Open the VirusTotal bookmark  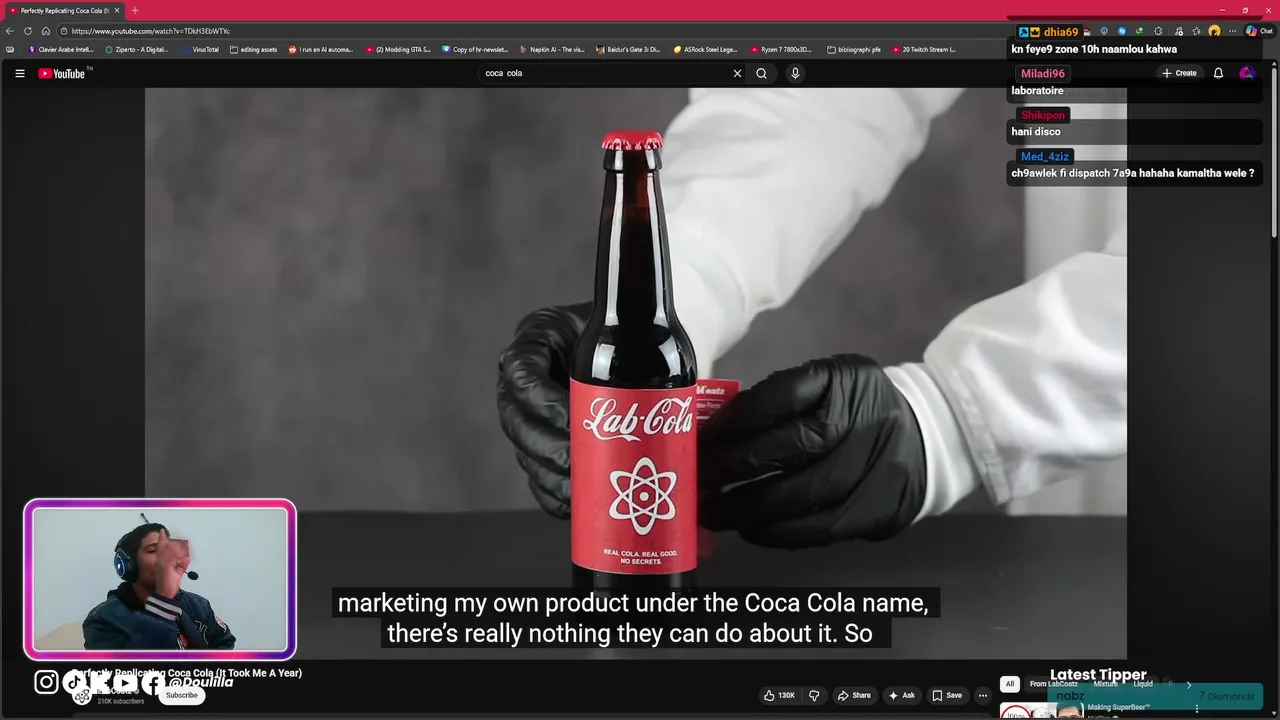tap(201, 49)
